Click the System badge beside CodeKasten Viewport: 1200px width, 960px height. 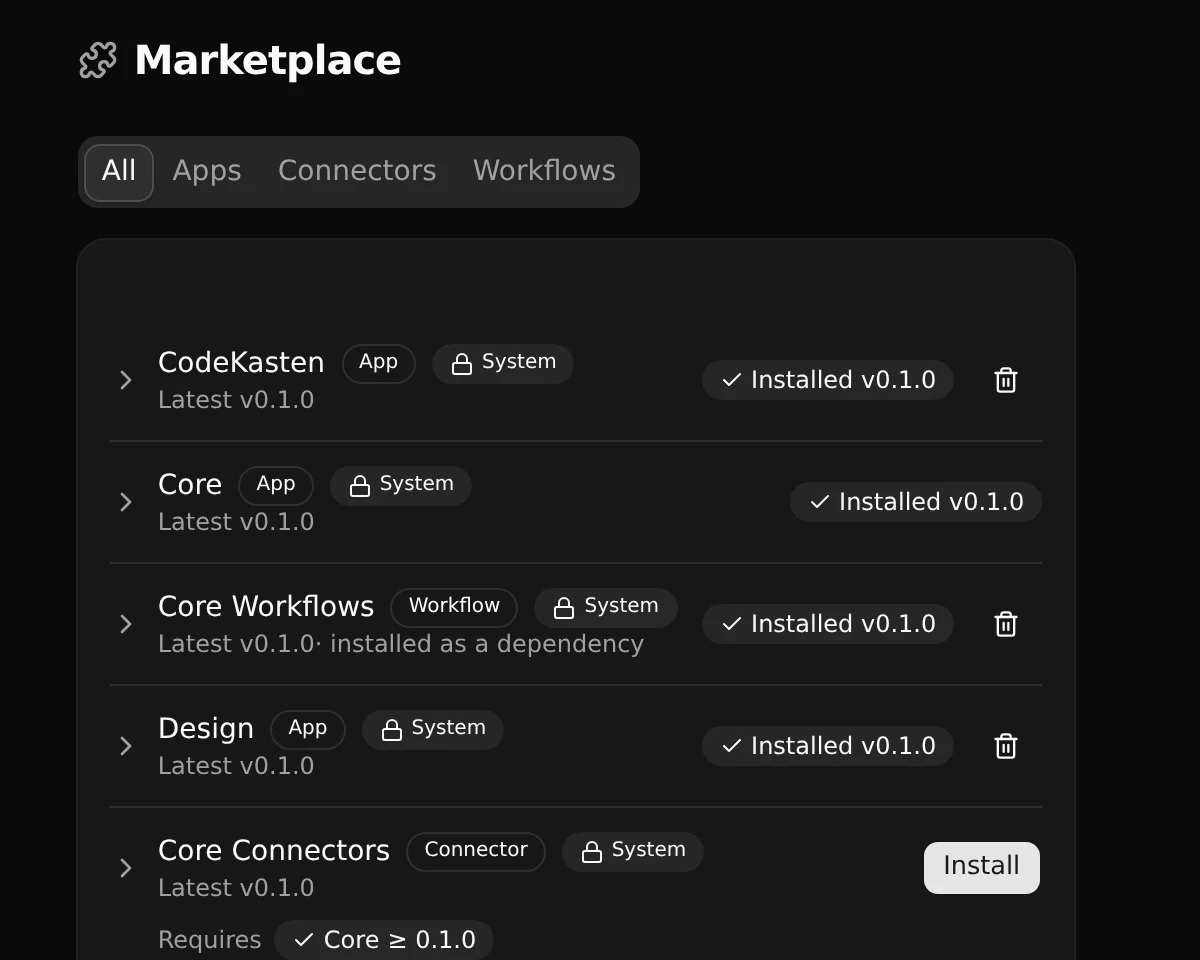tap(503, 364)
